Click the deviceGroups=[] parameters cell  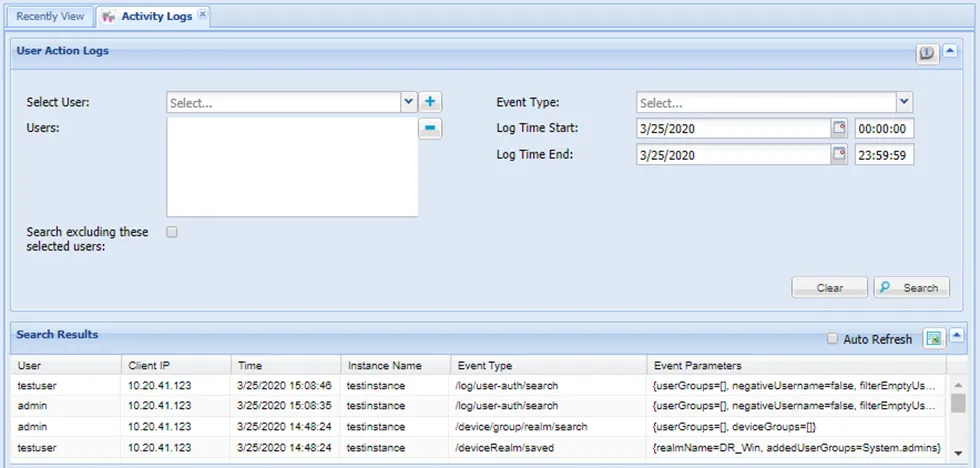tap(796, 427)
